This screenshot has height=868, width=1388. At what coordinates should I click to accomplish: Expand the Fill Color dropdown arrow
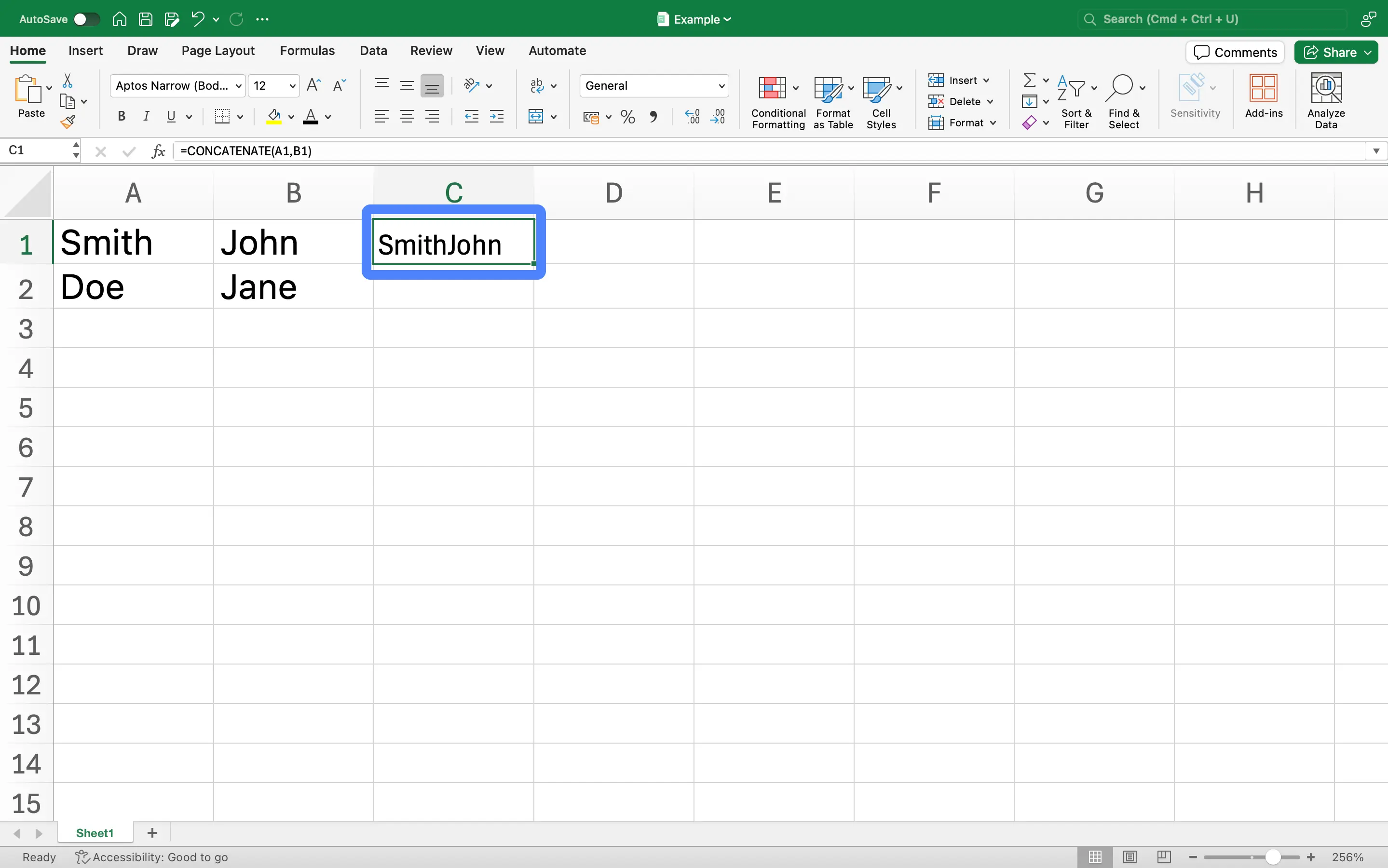click(291, 117)
